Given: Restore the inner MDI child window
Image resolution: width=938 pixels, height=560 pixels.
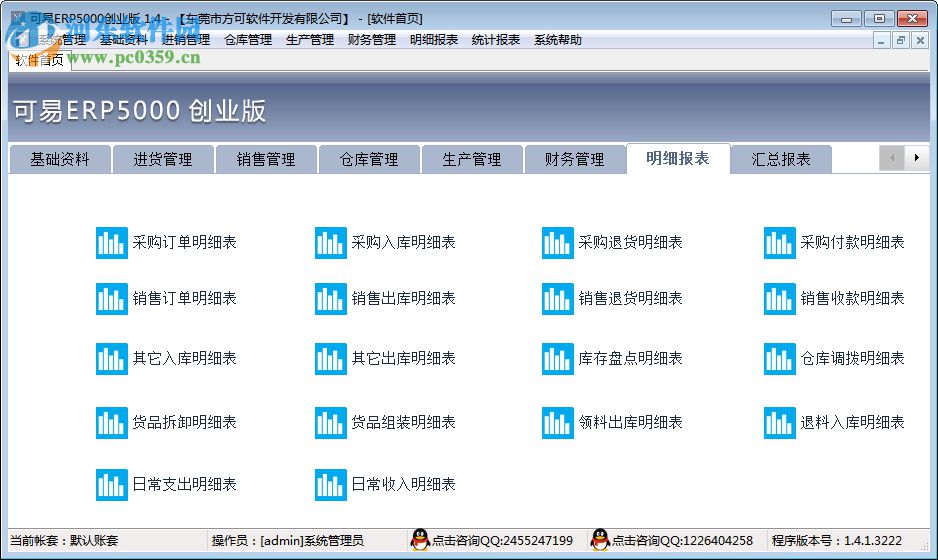Looking at the screenshot, I should pyautogui.click(x=900, y=41).
